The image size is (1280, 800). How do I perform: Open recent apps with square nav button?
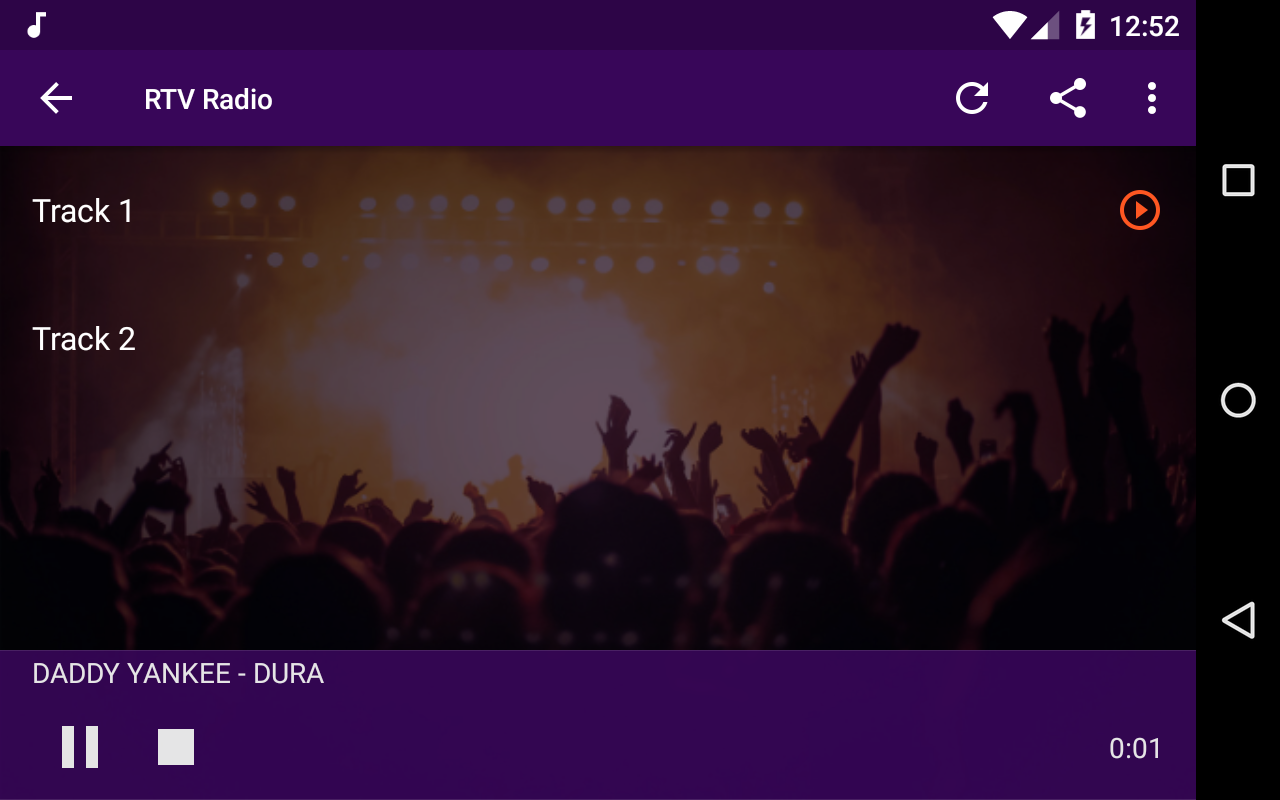click(1238, 180)
